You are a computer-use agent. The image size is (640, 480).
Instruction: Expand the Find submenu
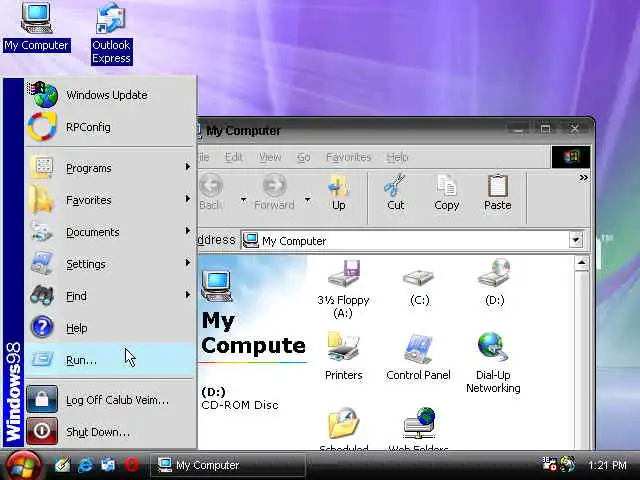pos(110,296)
